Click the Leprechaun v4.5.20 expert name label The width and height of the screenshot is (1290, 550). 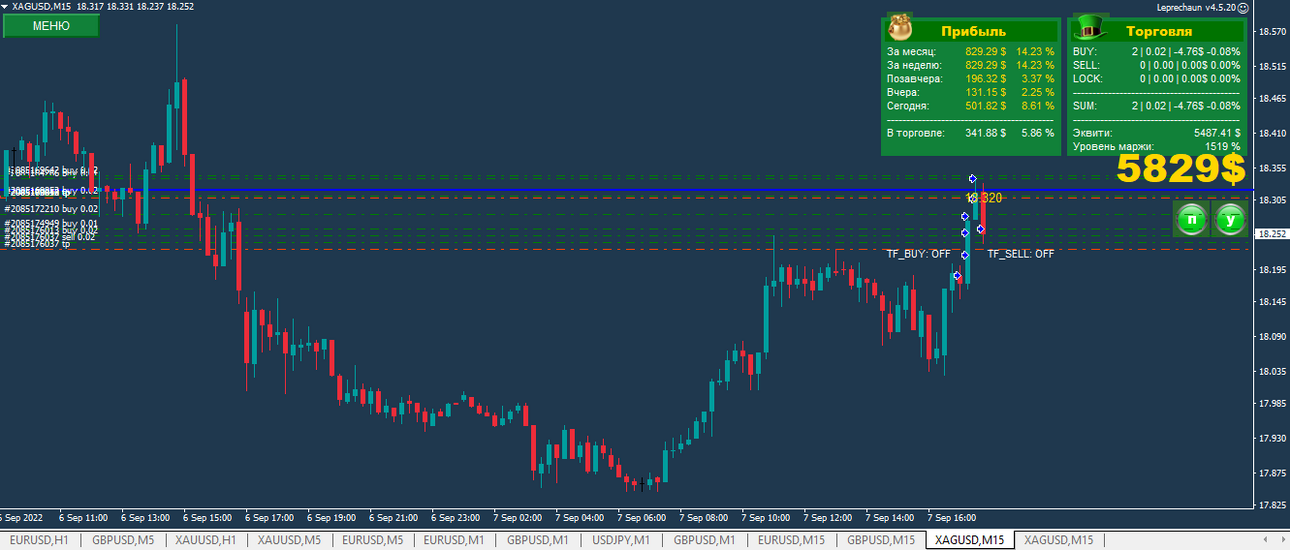(1195, 7)
